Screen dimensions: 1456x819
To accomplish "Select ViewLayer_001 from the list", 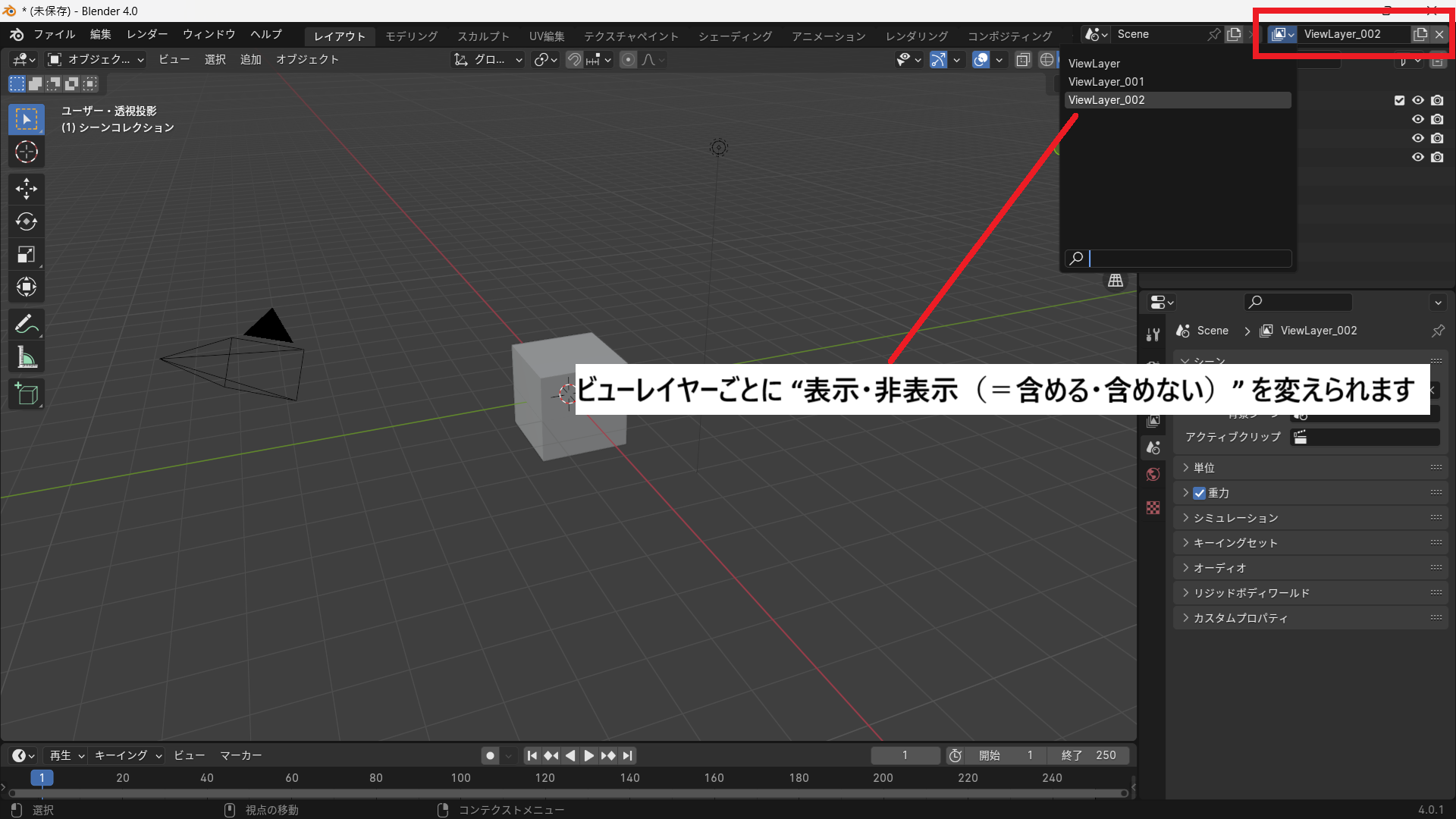I will (1106, 82).
